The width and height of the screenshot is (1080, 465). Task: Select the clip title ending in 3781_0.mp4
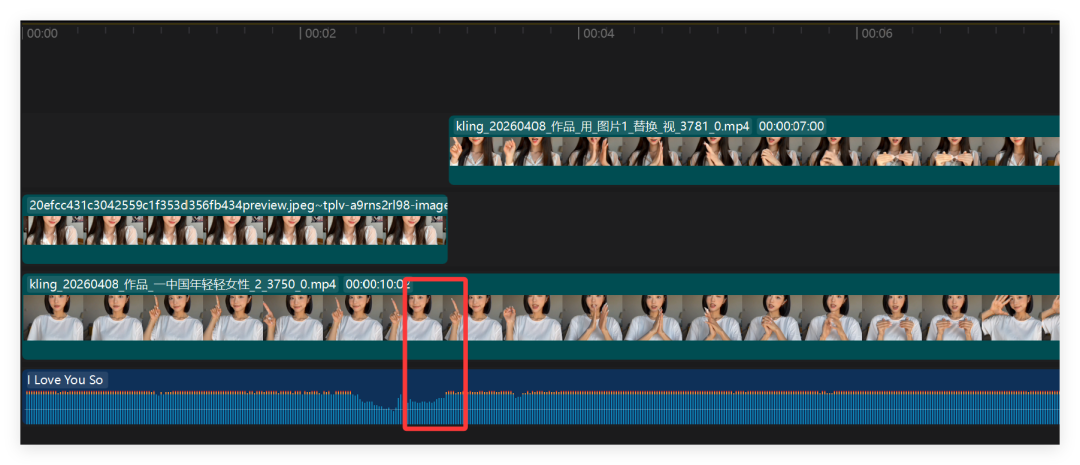[x=602, y=126]
